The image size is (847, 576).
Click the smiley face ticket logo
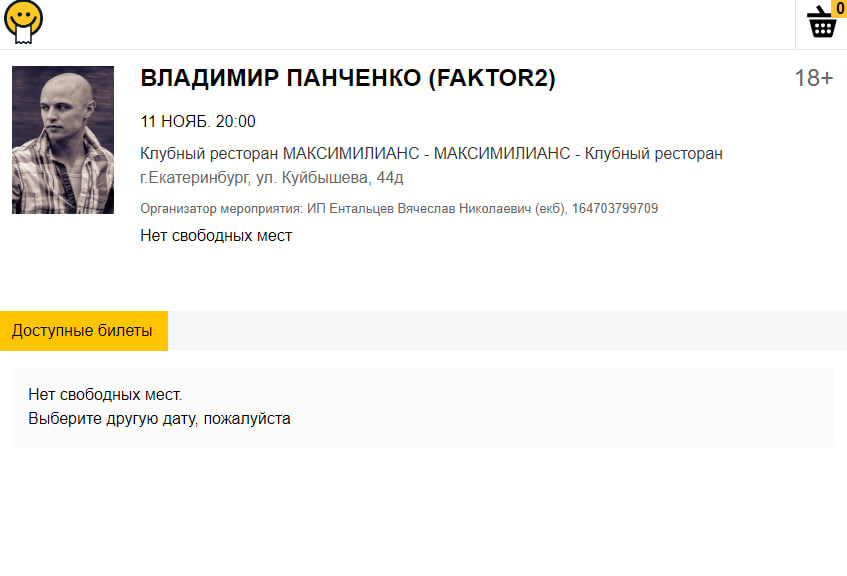click(23, 22)
